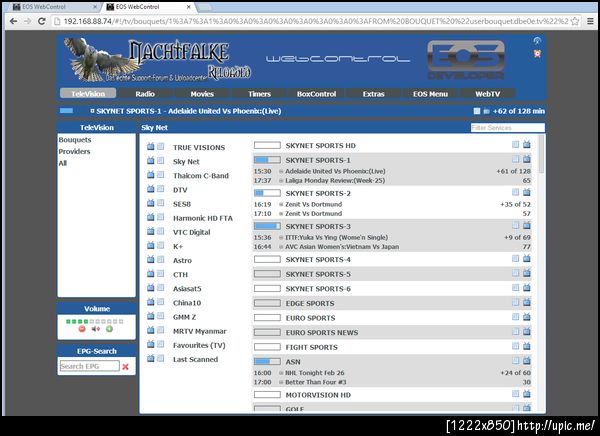Click the TV icon beside Thaicom C-Band
Screen dimensions: 600x436
(151, 175)
